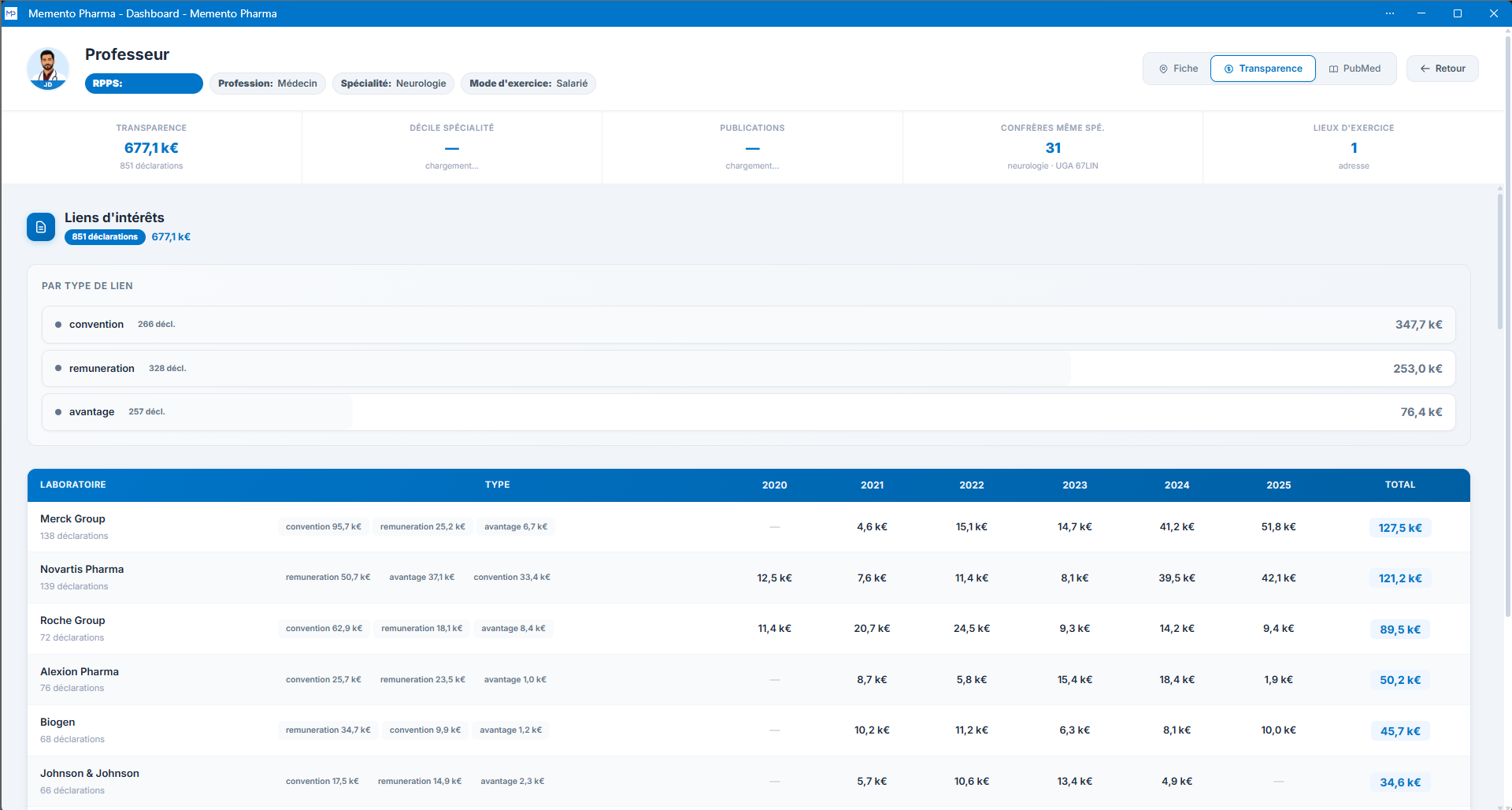
Task: Click the convention bullet dot
Action: 58,325
